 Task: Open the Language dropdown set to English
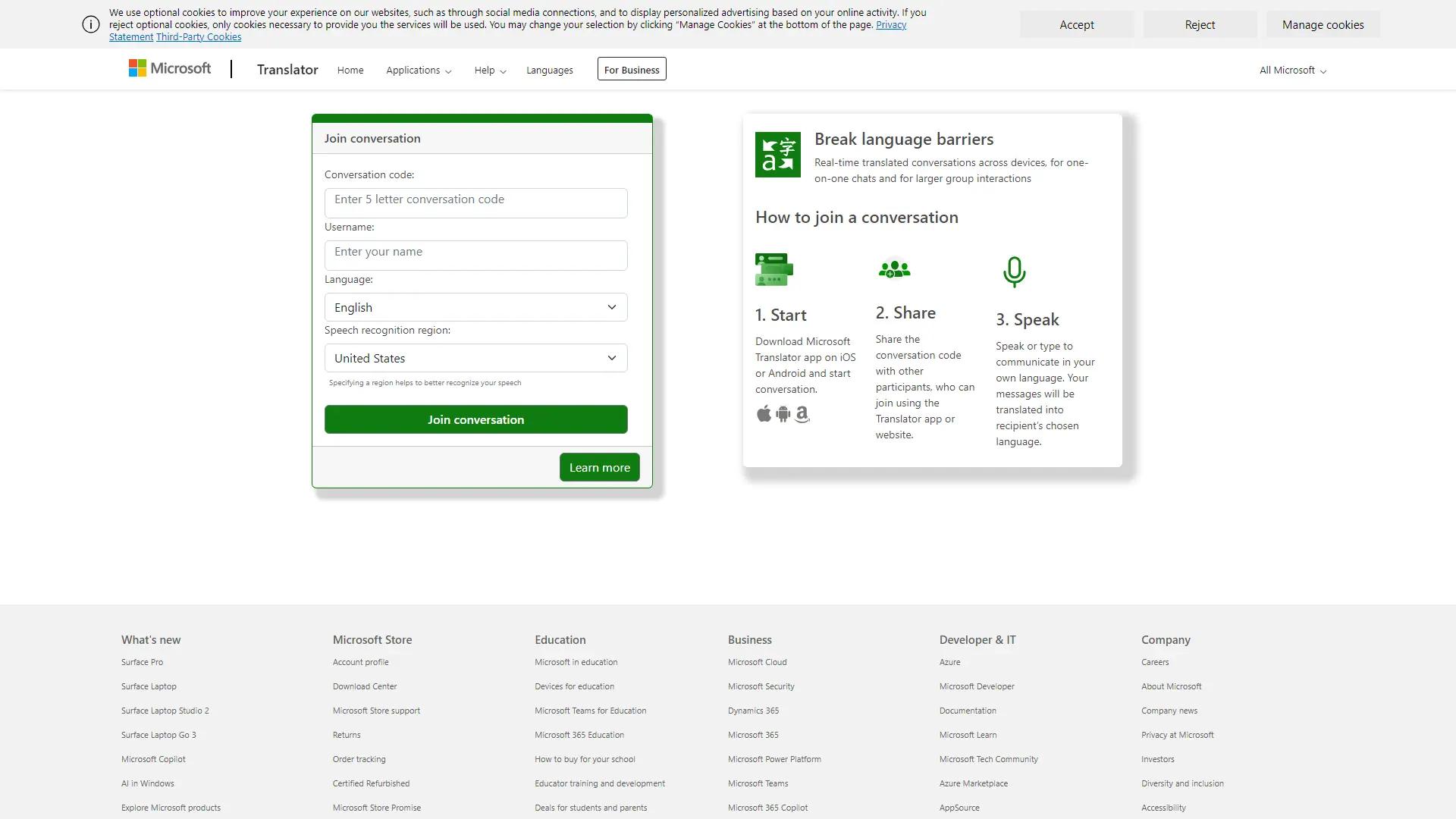[x=476, y=307]
